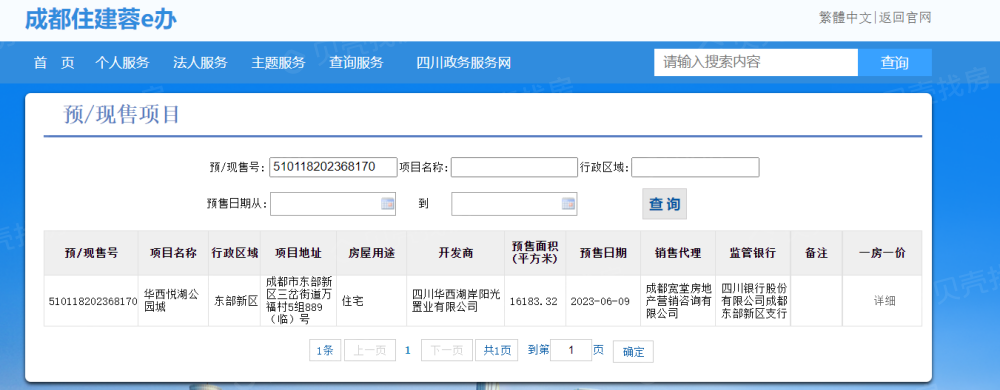Click the 行政区域 column header
1000x390 pixels.
pos(235,253)
